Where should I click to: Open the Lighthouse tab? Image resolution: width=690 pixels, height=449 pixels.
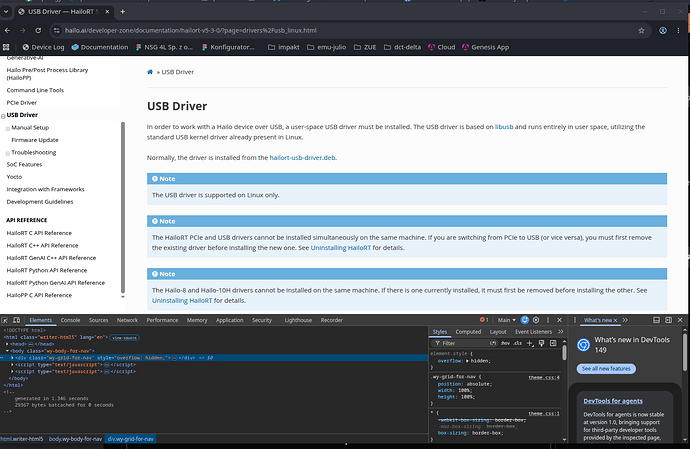click(298, 320)
